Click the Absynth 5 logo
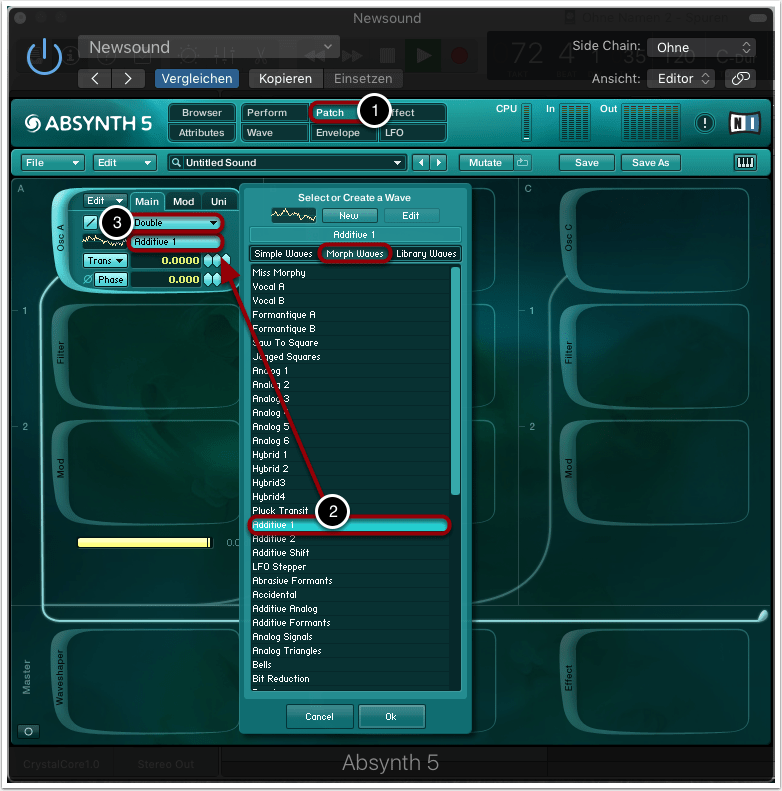 coord(88,123)
